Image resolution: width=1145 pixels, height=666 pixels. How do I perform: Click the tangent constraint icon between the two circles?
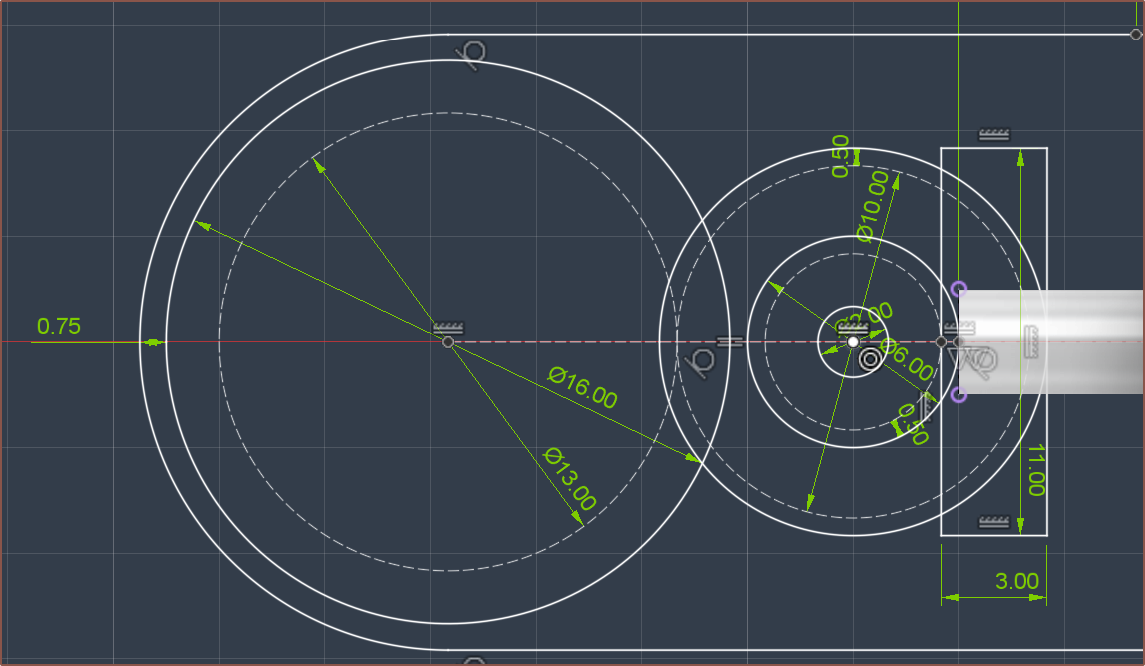pyautogui.click(x=704, y=359)
